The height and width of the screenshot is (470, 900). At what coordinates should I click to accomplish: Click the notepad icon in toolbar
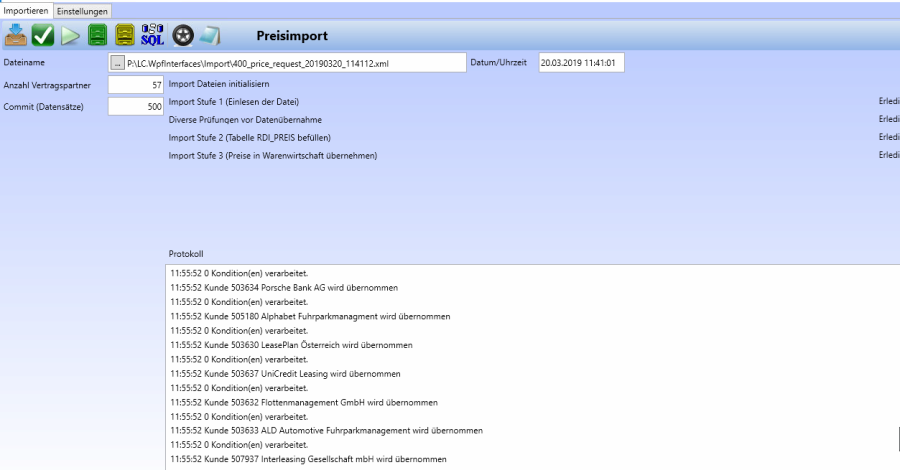click(x=207, y=37)
